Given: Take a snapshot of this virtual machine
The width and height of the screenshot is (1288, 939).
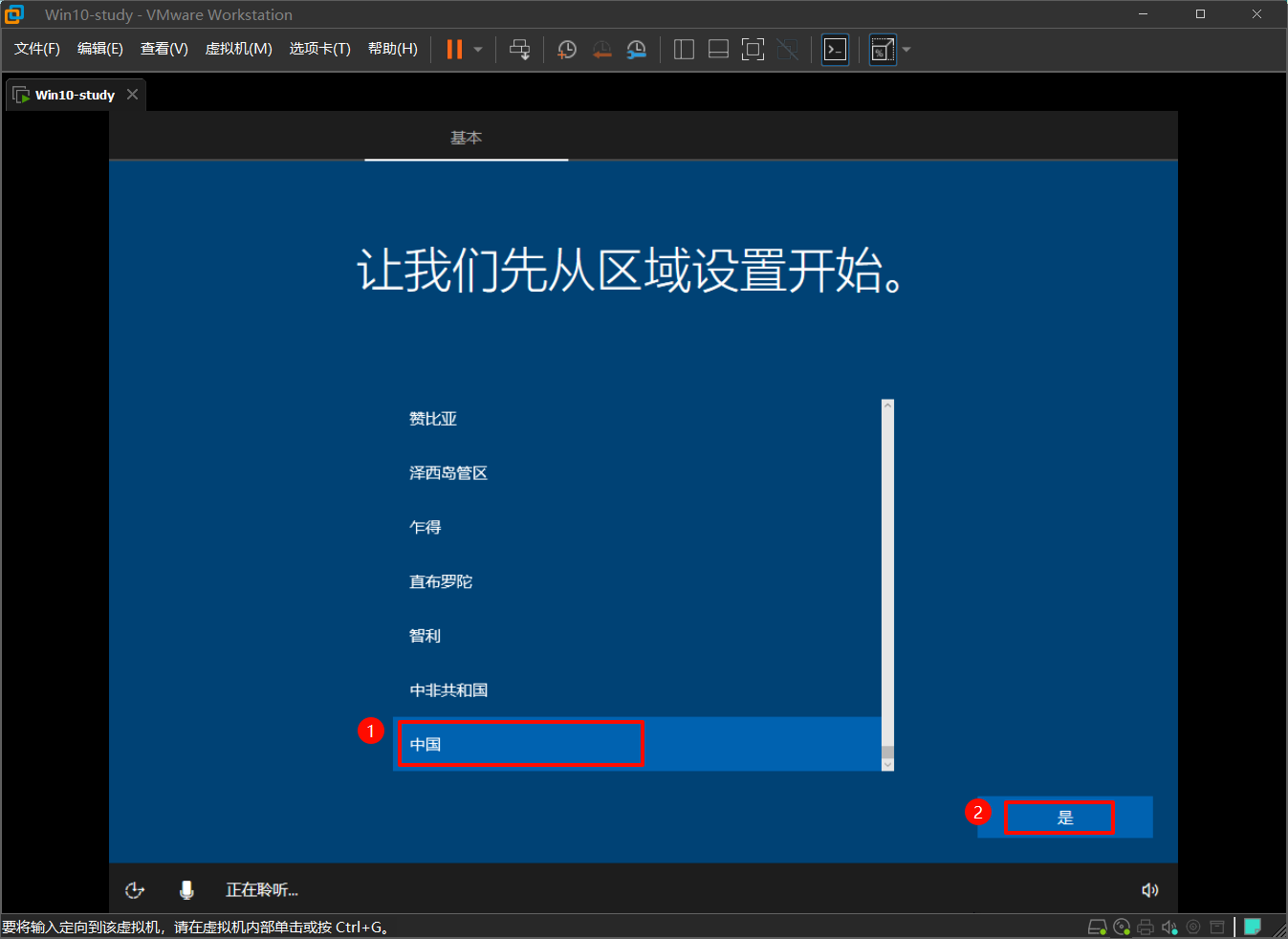Looking at the screenshot, I should coord(566,49).
